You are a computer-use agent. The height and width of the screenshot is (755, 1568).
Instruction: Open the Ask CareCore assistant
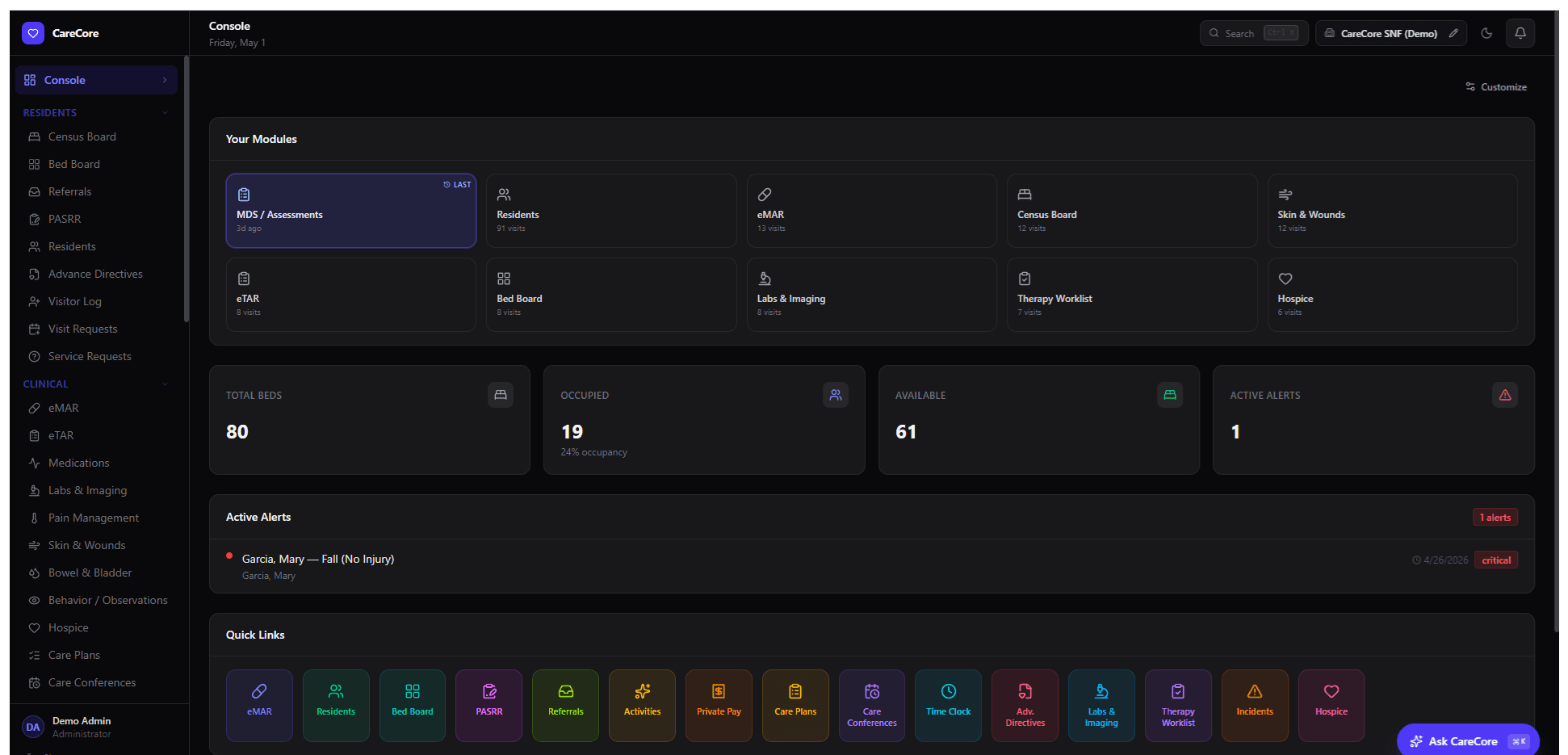click(x=1468, y=740)
